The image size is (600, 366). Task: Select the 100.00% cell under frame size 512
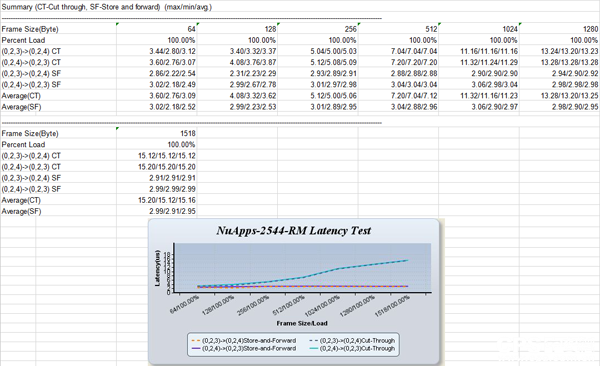click(423, 40)
